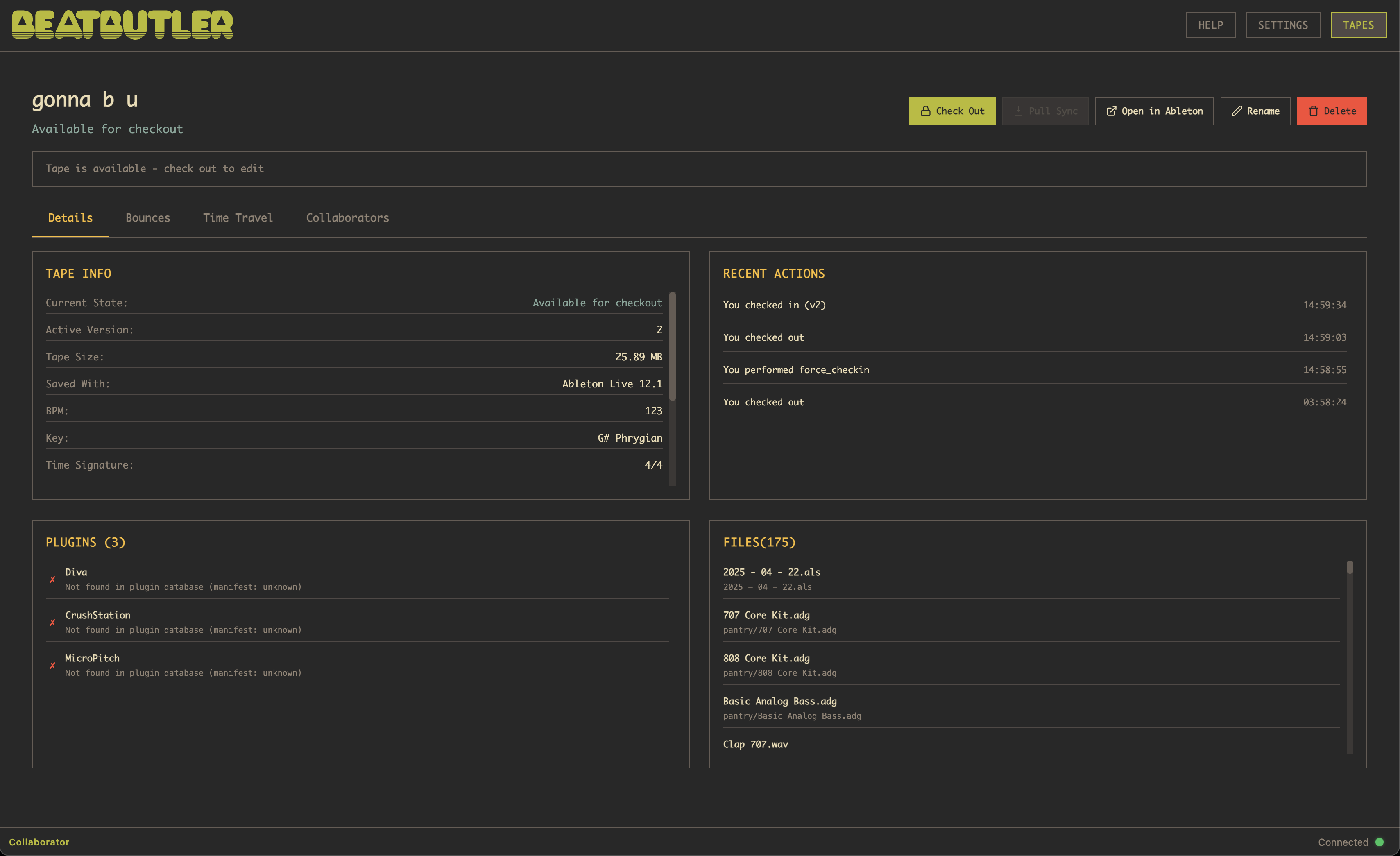Toggle the MicroPitch plugin status marker

pyautogui.click(x=52, y=665)
